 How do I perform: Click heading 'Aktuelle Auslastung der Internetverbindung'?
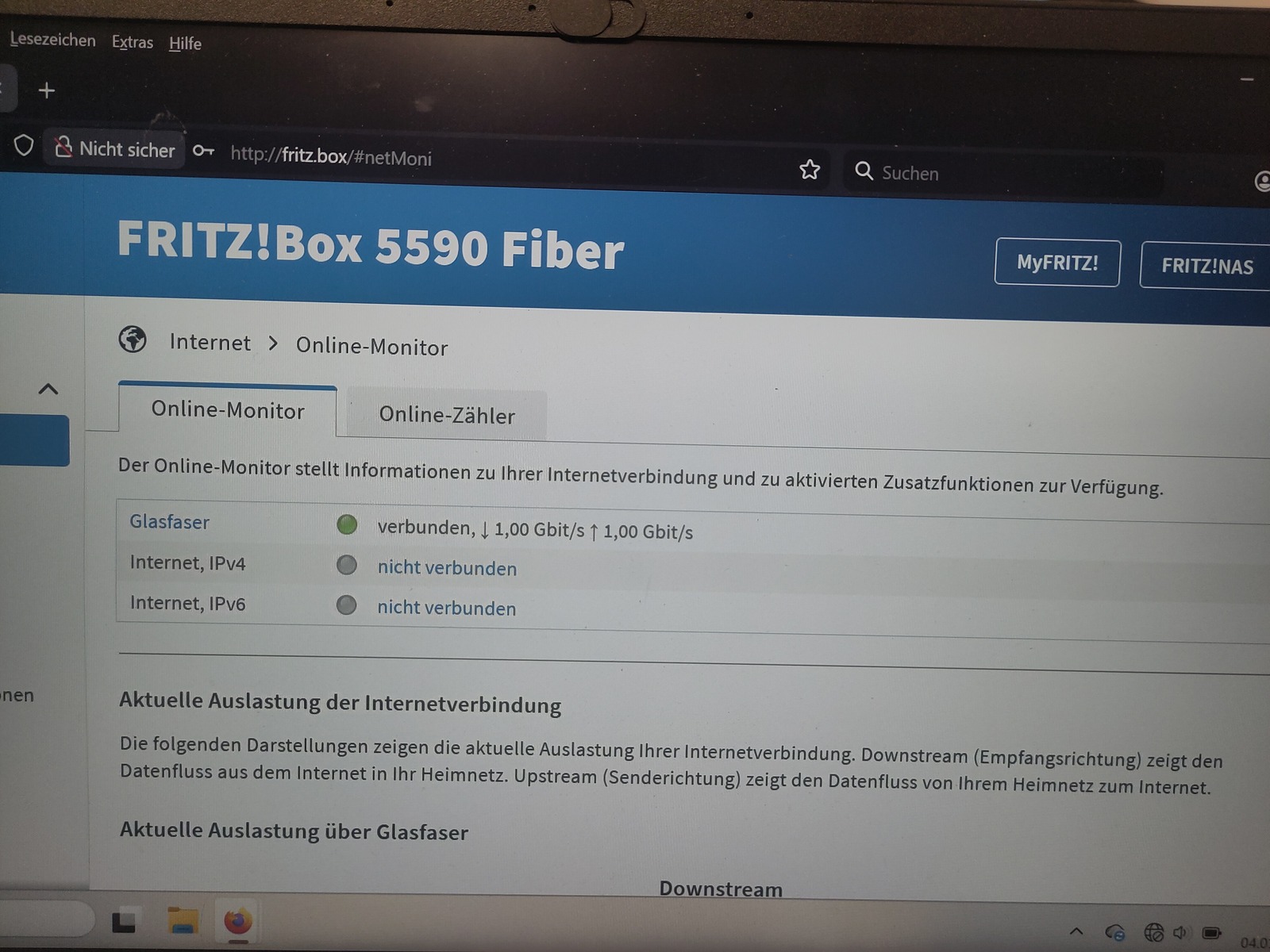click(341, 703)
